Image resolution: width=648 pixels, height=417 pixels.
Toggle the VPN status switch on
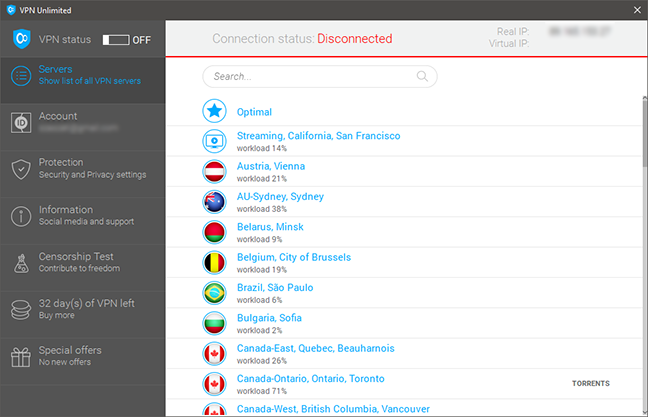[116, 40]
